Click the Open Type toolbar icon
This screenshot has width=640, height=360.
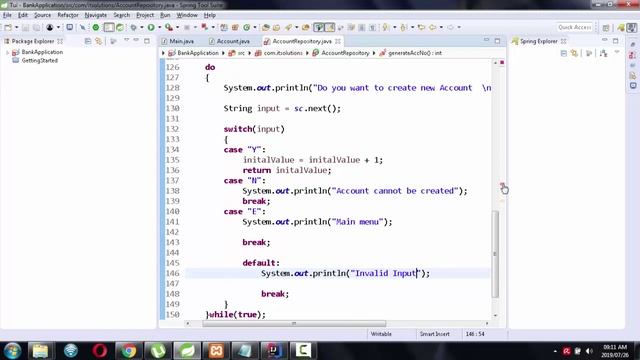pyautogui.click(x=266, y=27)
